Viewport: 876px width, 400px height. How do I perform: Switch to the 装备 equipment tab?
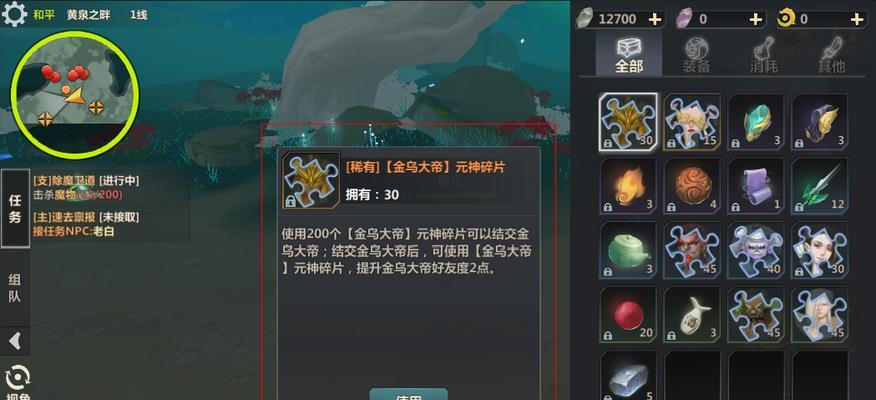(697, 55)
